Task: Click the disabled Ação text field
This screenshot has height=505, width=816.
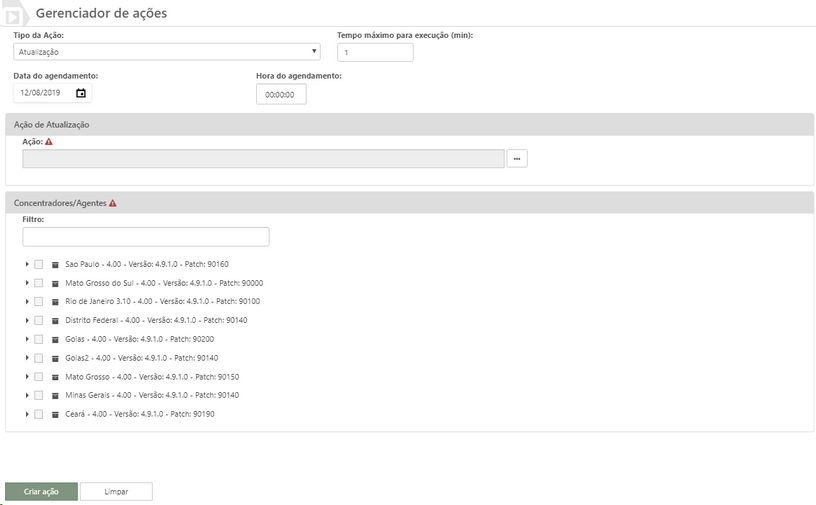Action: (263, 158)
